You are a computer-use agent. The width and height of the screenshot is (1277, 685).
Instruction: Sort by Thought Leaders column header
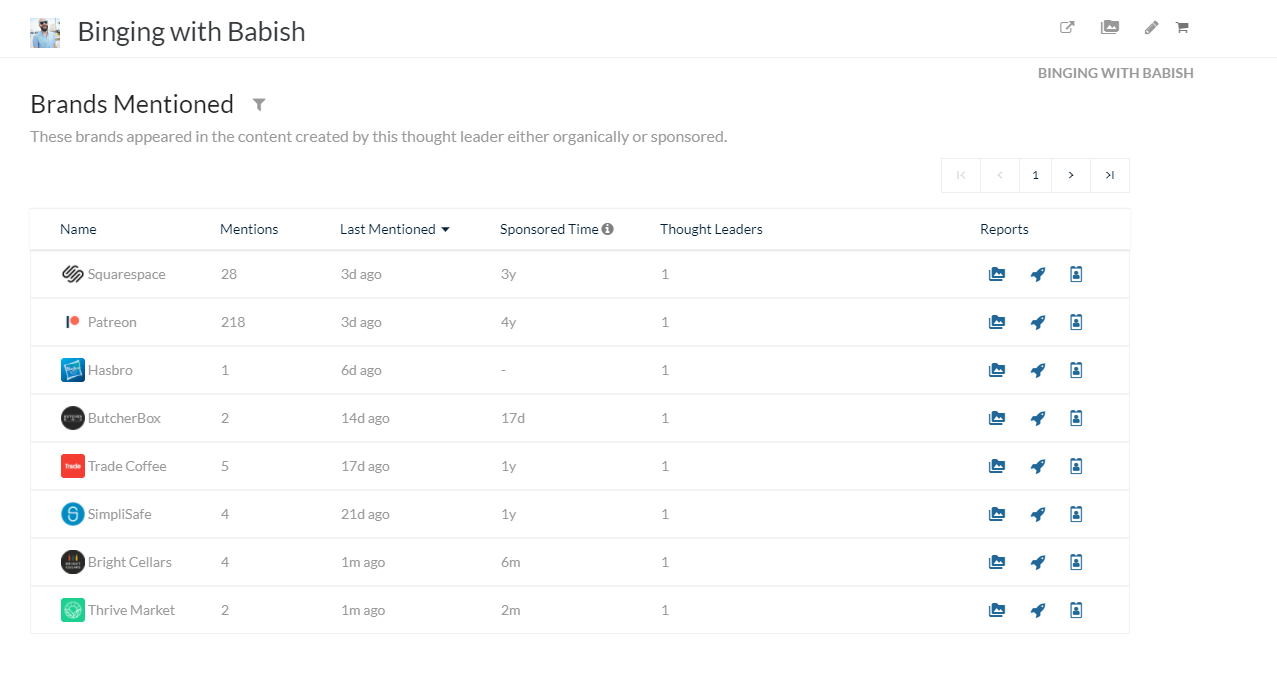[711, 229]
